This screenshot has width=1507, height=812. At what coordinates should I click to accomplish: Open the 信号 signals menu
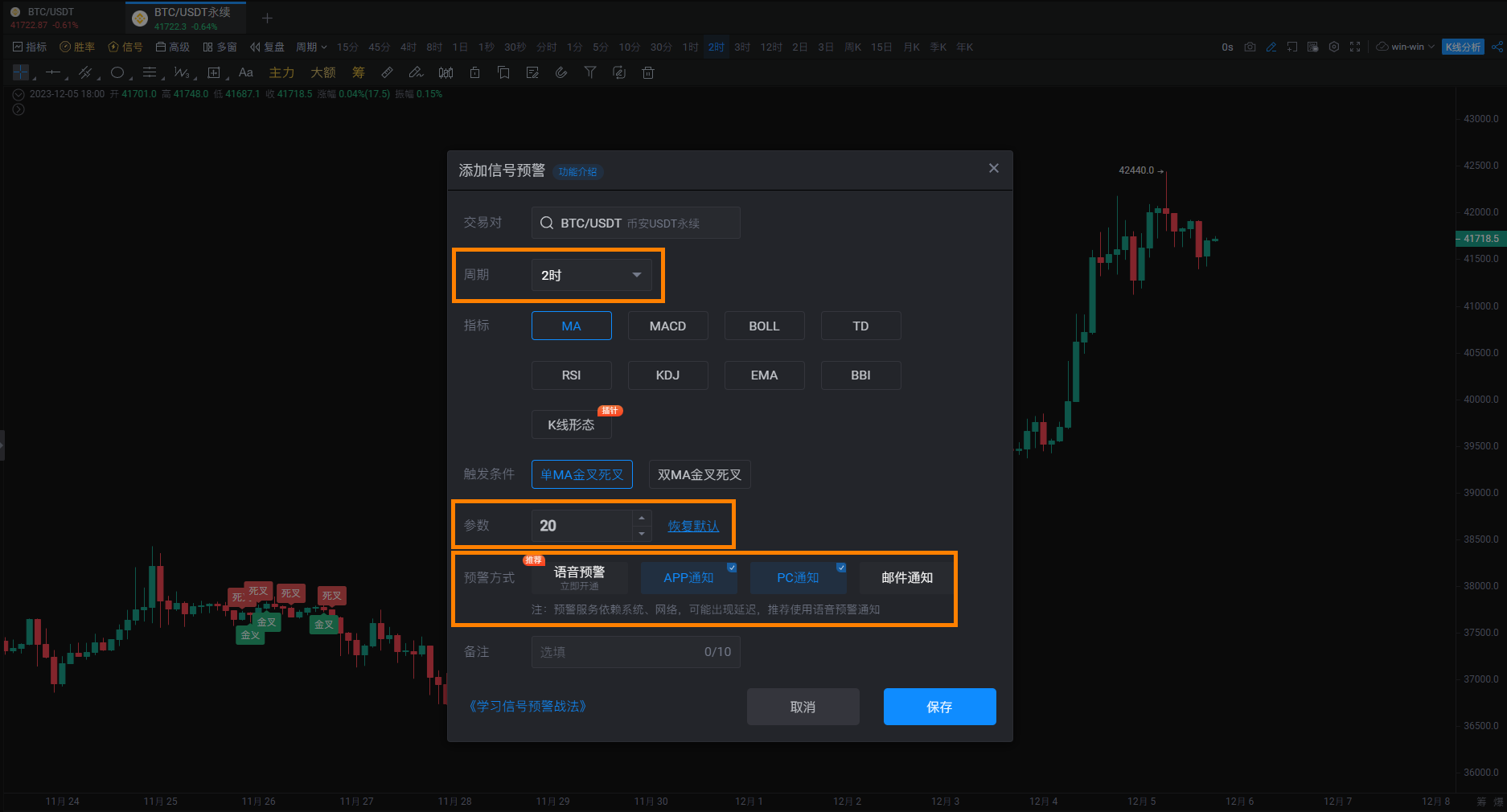[125, 47]
